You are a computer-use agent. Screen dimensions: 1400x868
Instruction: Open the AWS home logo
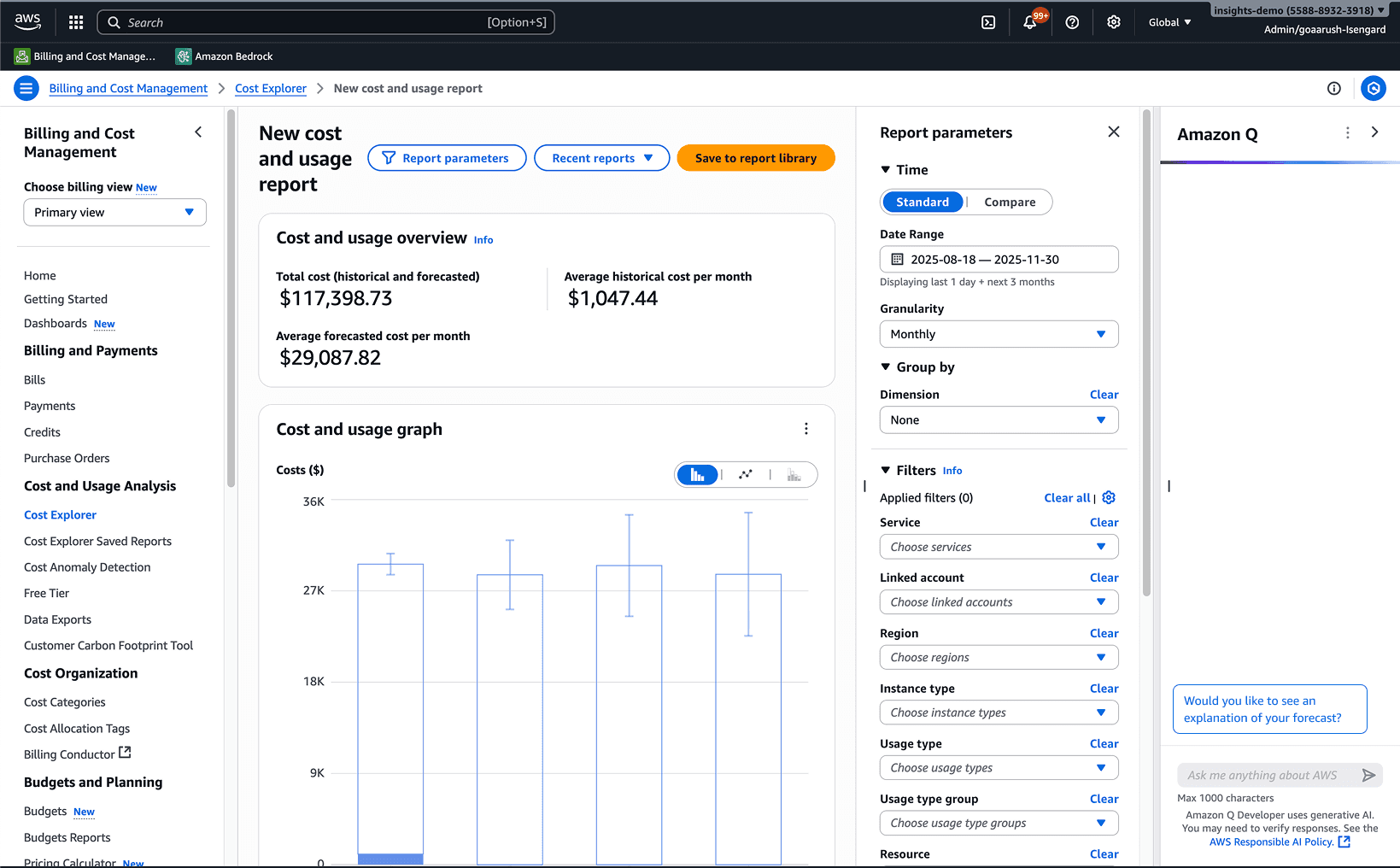click(x=27, y=21)
